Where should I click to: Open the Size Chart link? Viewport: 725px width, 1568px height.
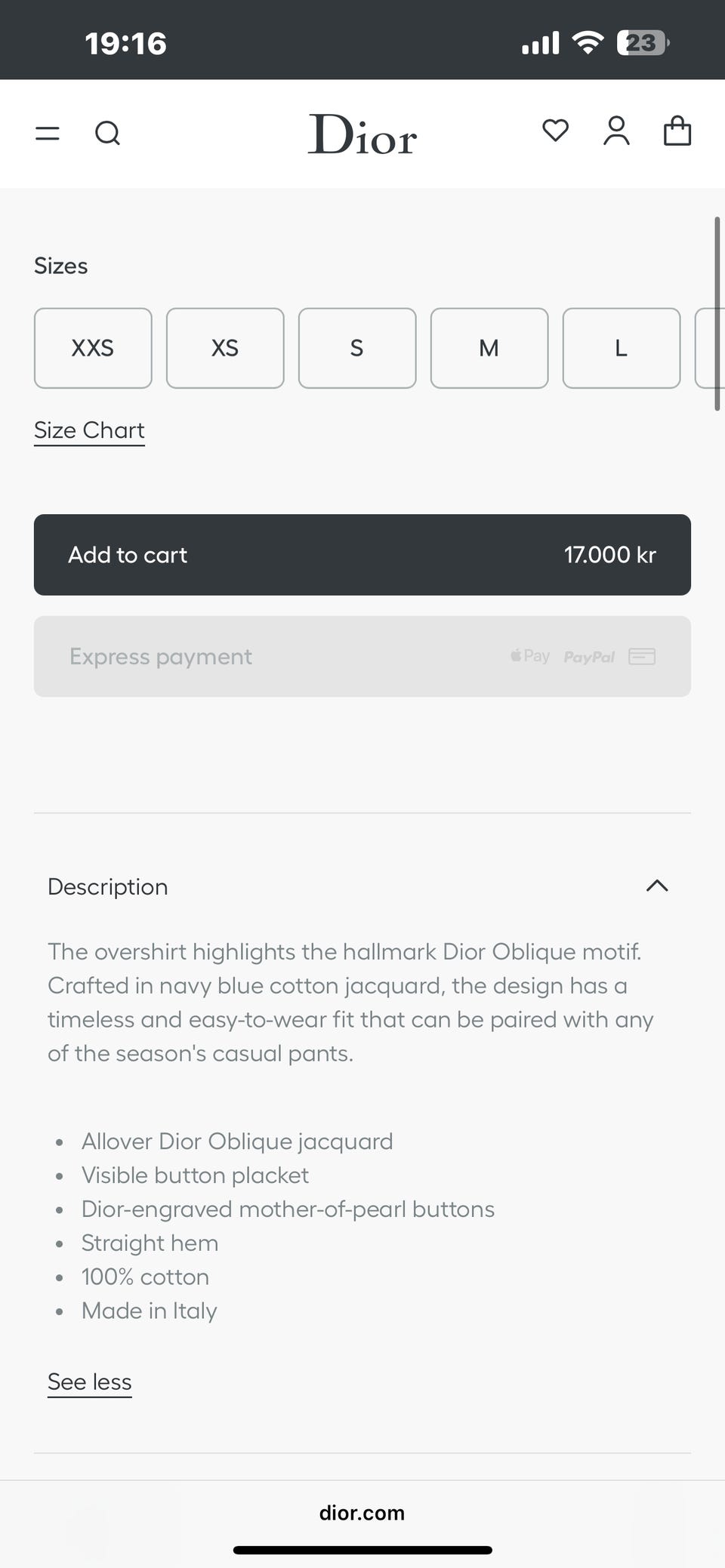click(x=89, y=430)
